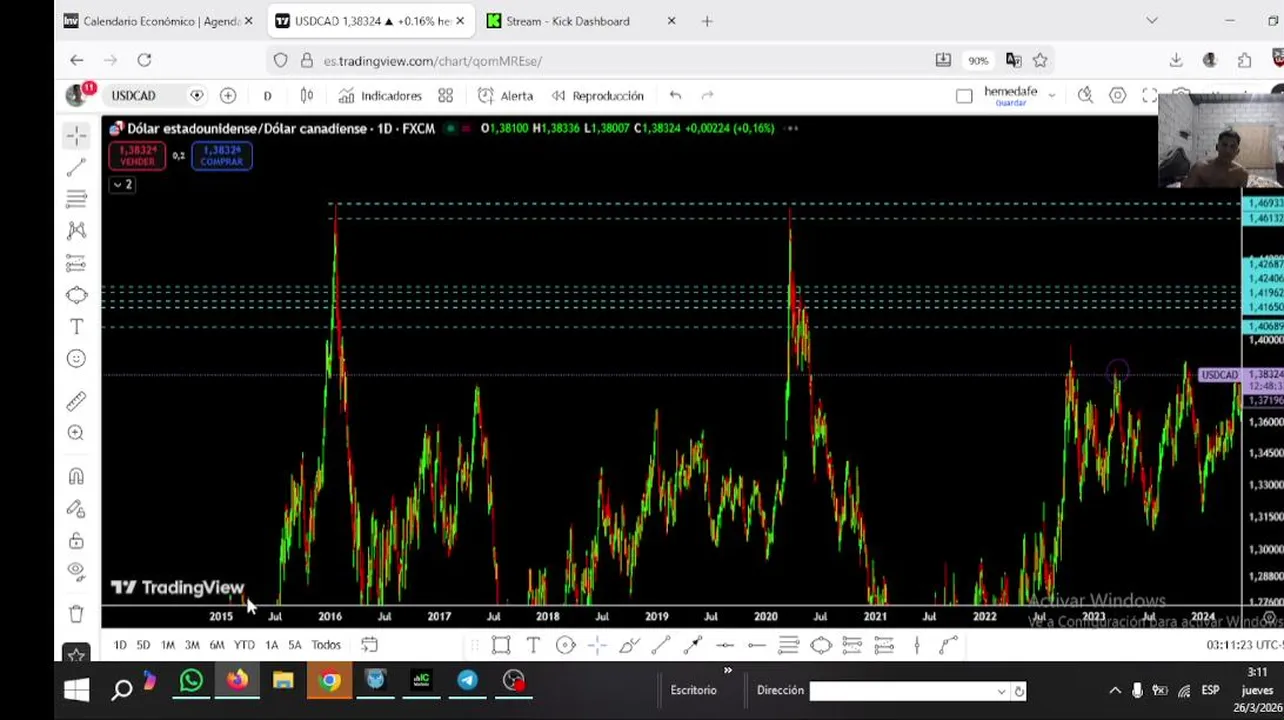Open the chart settings hexagon icon
This screenshot has width=1284, height=720.
1118,96
